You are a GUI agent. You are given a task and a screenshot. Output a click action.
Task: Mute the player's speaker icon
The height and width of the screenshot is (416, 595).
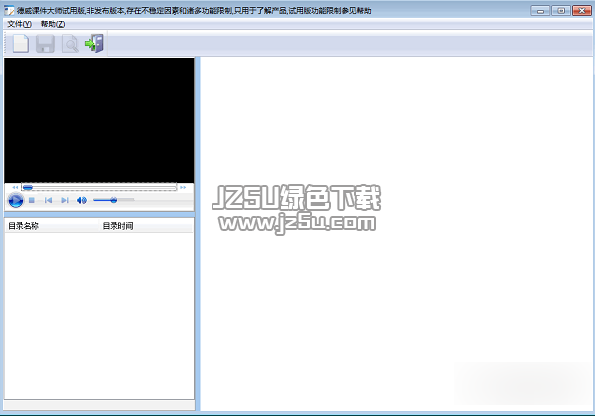pos(82,200)
